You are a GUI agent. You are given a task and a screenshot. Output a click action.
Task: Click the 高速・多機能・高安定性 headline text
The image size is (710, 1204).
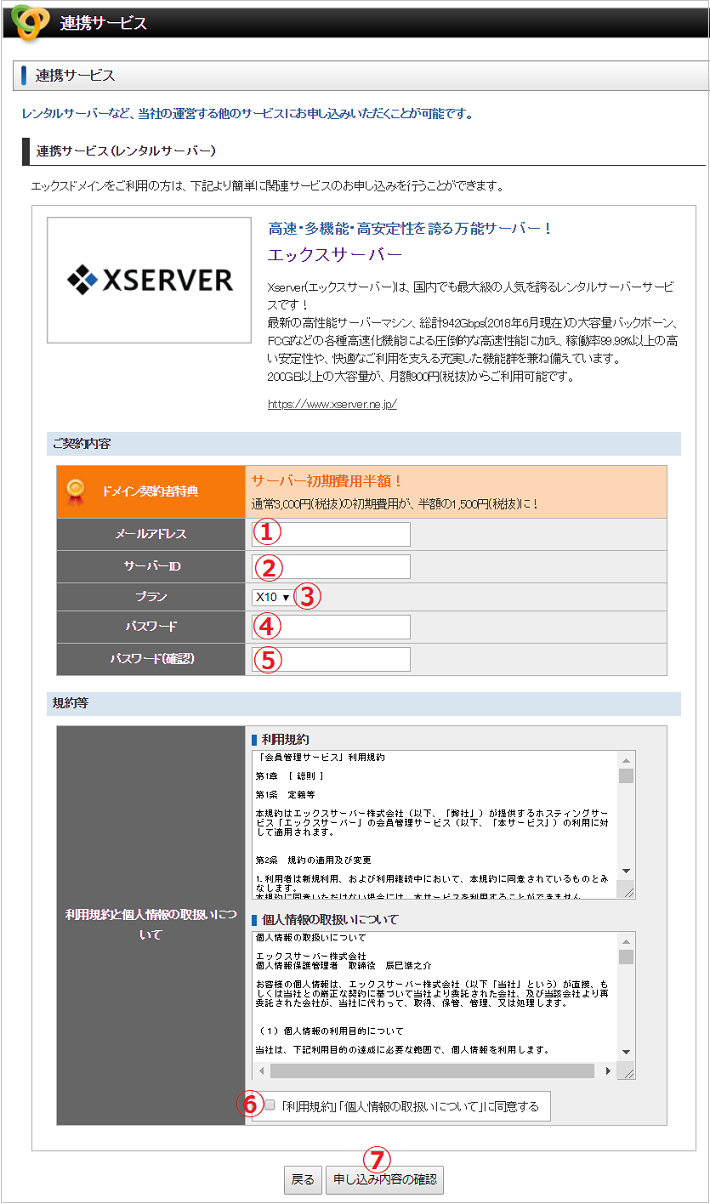click(410, 229)
